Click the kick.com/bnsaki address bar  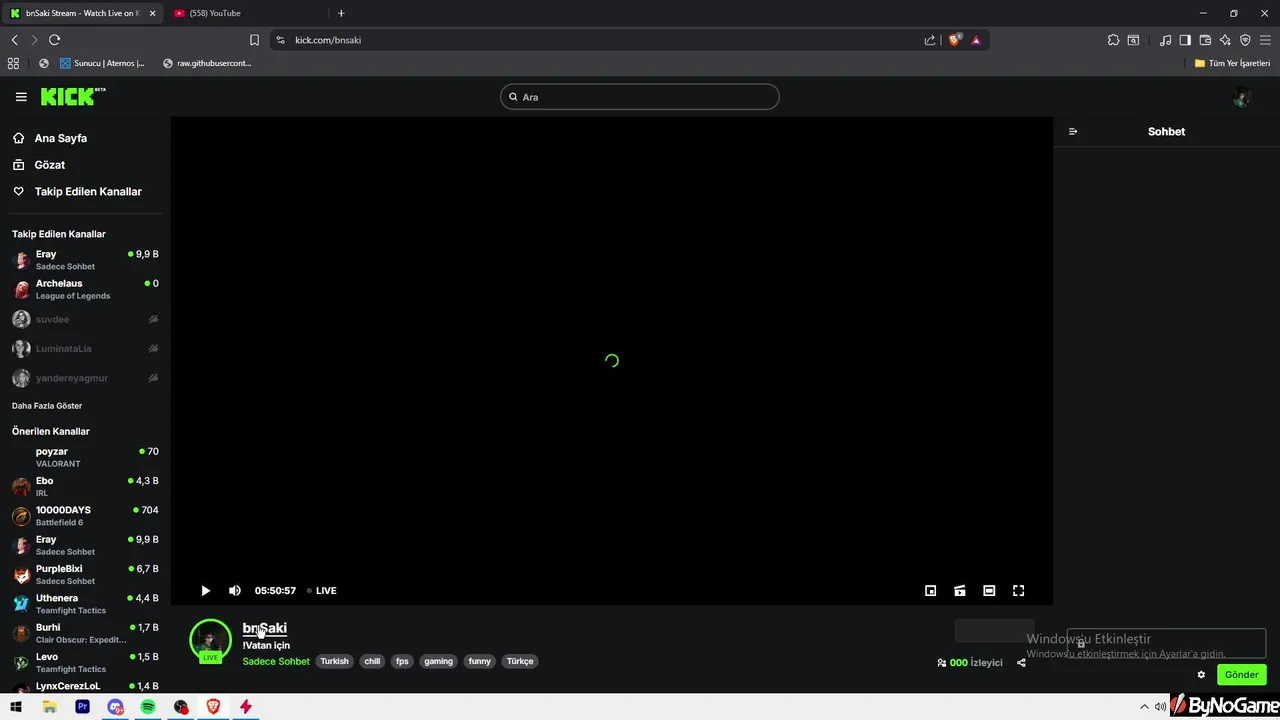point(600,40)
